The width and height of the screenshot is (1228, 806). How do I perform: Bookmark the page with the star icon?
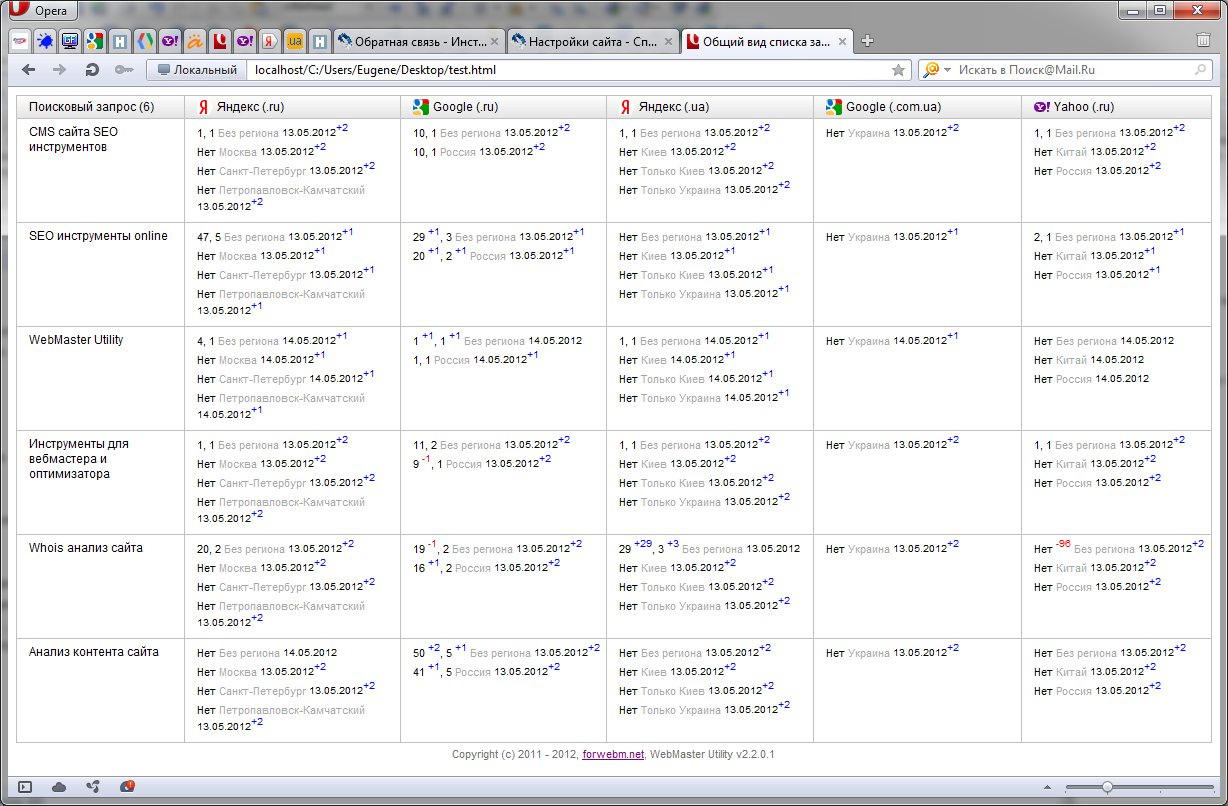(x=898, y=70)
